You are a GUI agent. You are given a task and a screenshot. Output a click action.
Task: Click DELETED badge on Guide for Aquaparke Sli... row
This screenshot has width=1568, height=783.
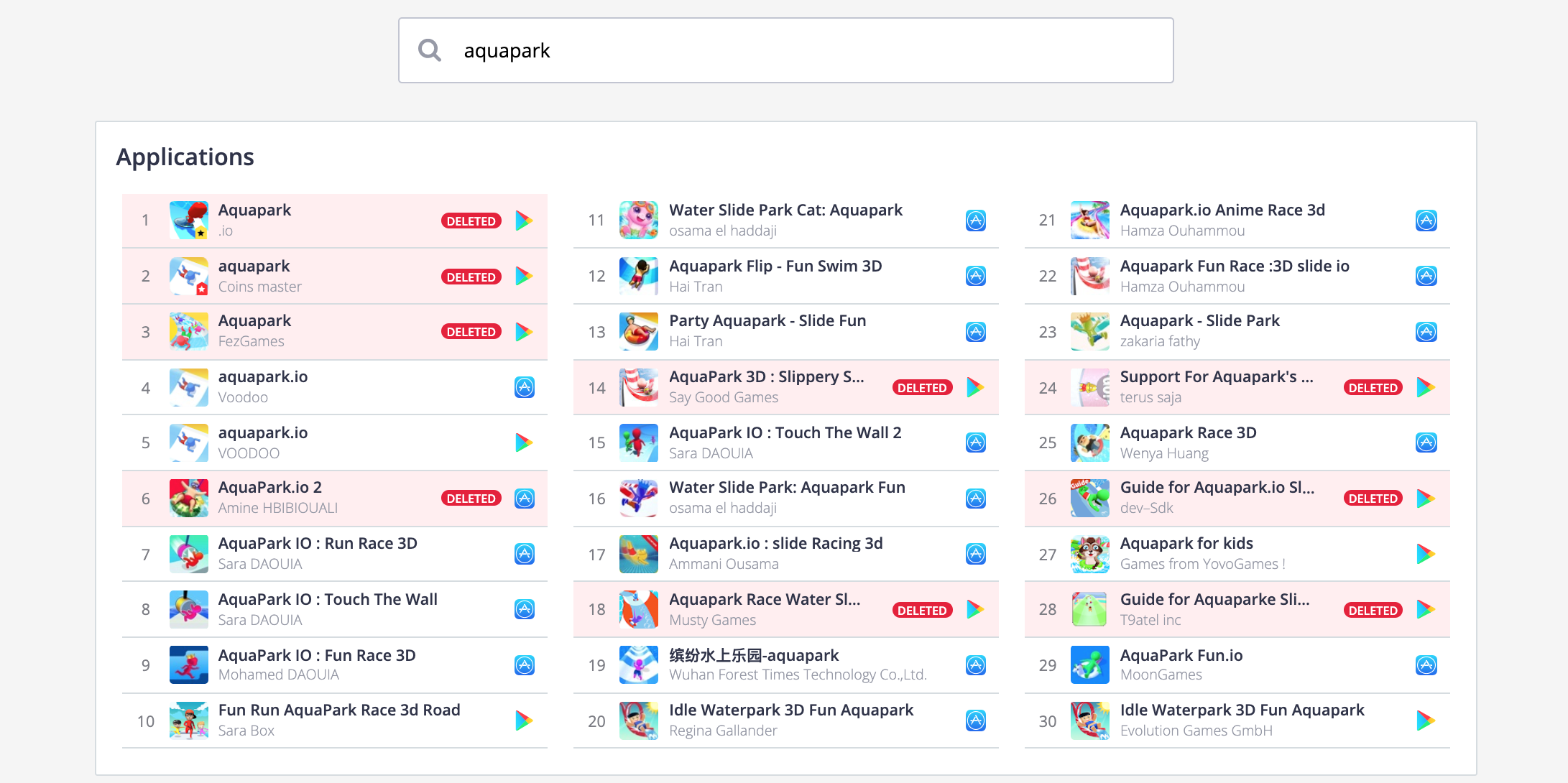(1373, 610)
